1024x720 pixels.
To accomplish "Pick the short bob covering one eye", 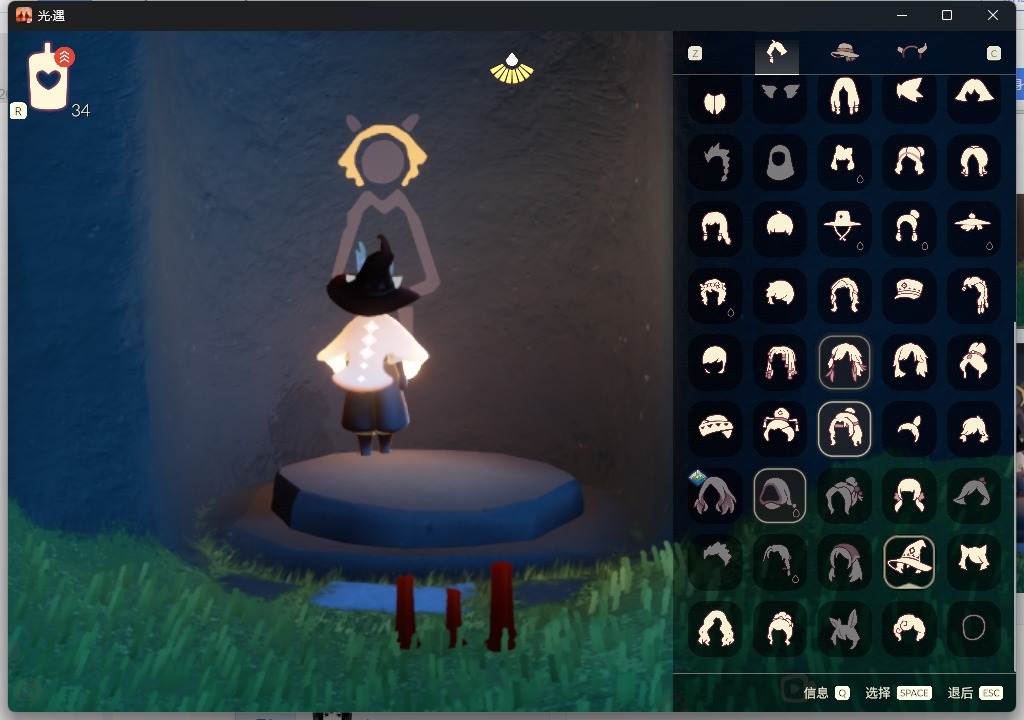I will [x=715, y=362].
